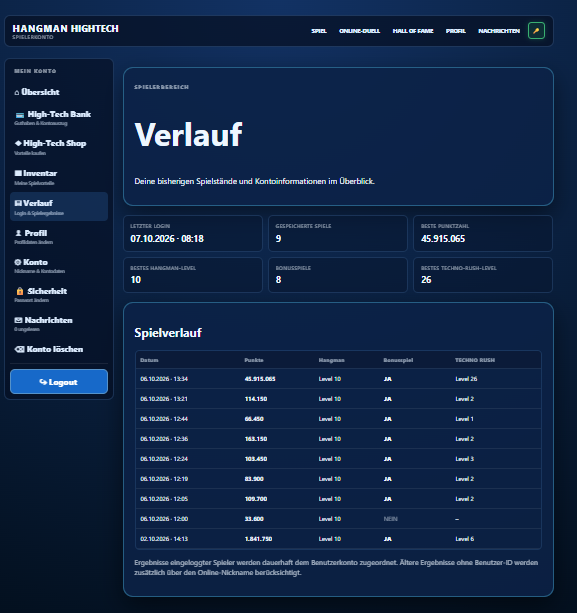577x613 pixels.
Task: Click the Bonusspiele value 8
Action: [x=278, y=280]
